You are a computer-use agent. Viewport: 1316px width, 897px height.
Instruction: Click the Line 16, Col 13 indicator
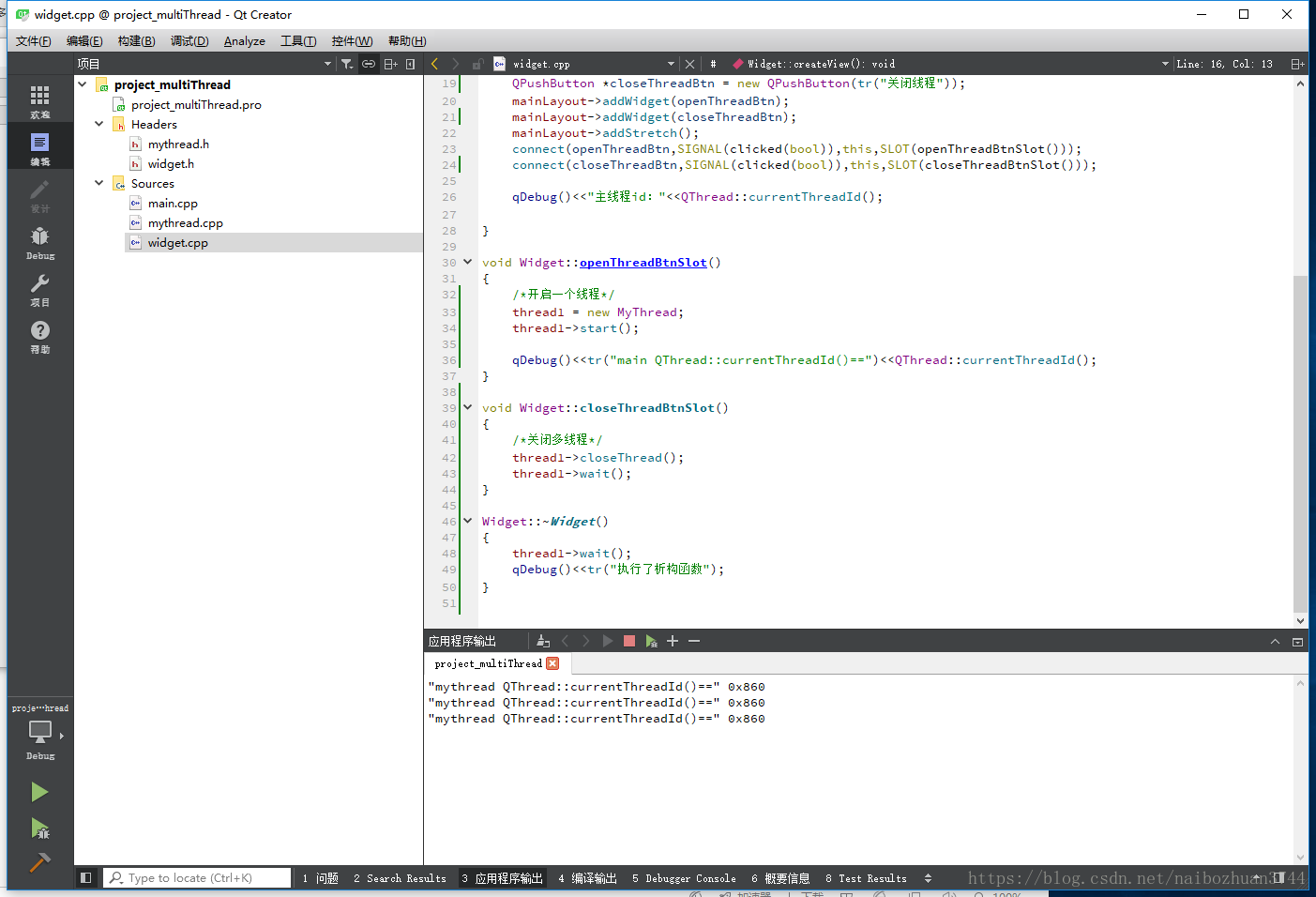point(1224,64)
